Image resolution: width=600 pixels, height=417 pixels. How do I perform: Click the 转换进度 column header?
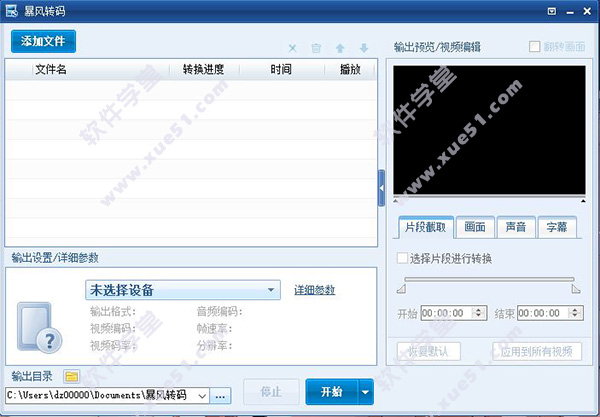(204, 70)
